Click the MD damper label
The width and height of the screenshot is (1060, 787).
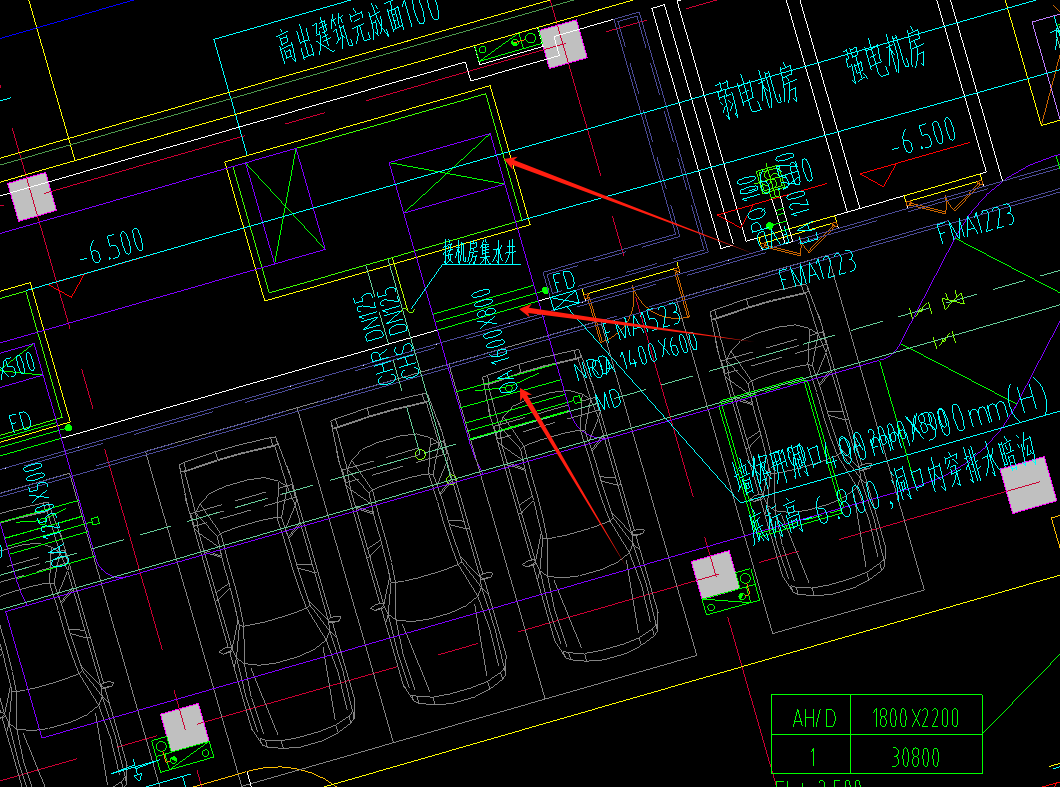tap(607, 401)
